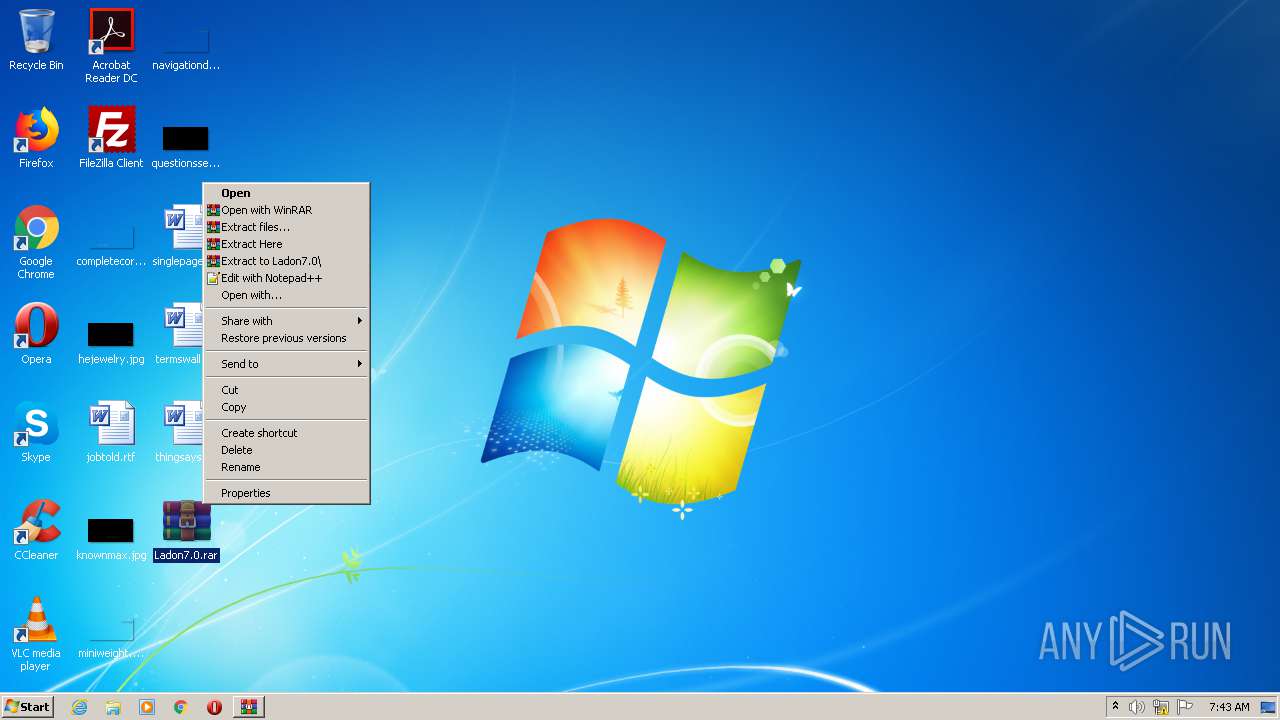This screenshot has height=720, width=1280.
Task: Select the completecor file icon
Action: (x=111, y=244)
